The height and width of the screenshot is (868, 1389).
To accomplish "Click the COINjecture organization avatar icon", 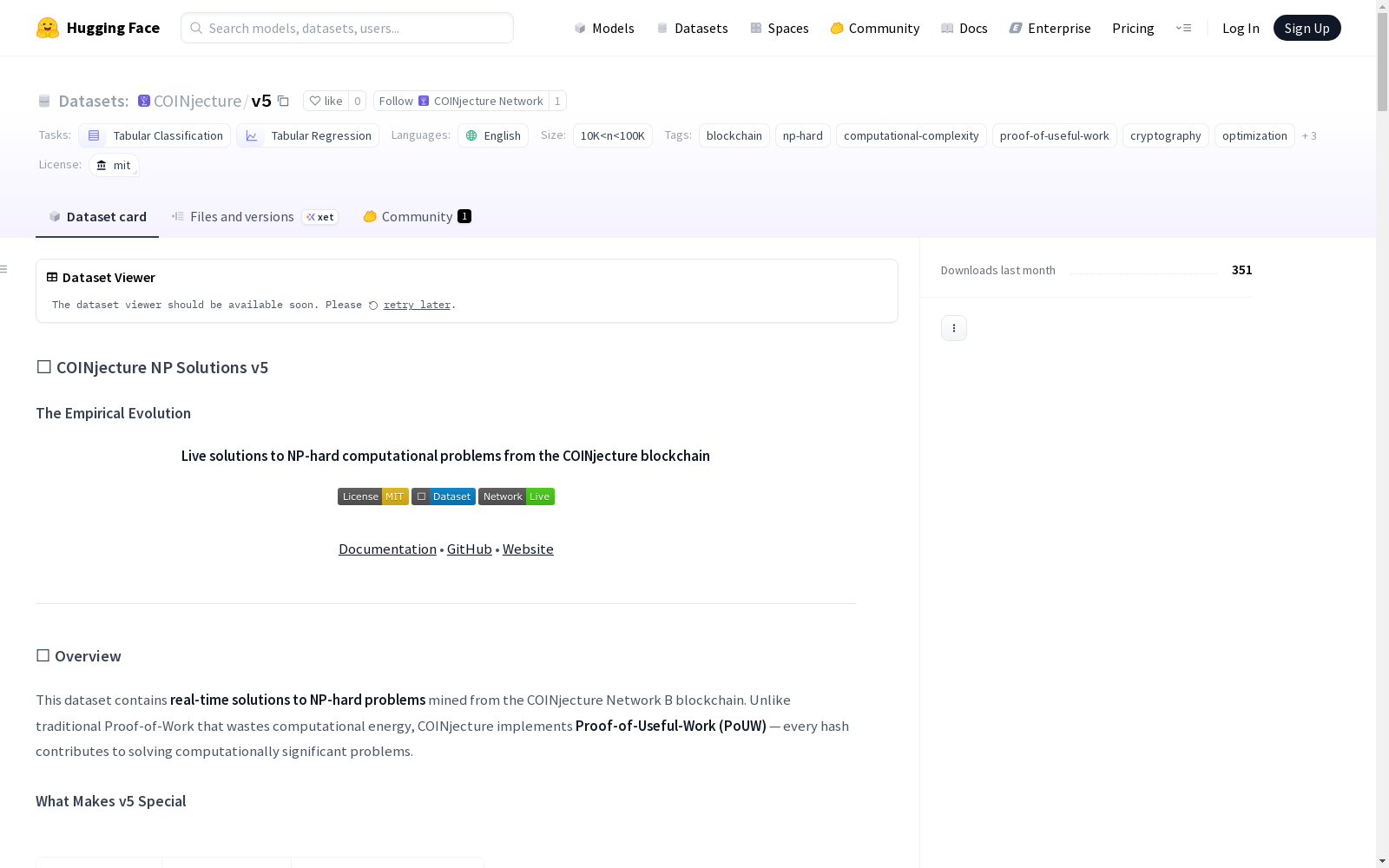I will click(x=144, y=101).
